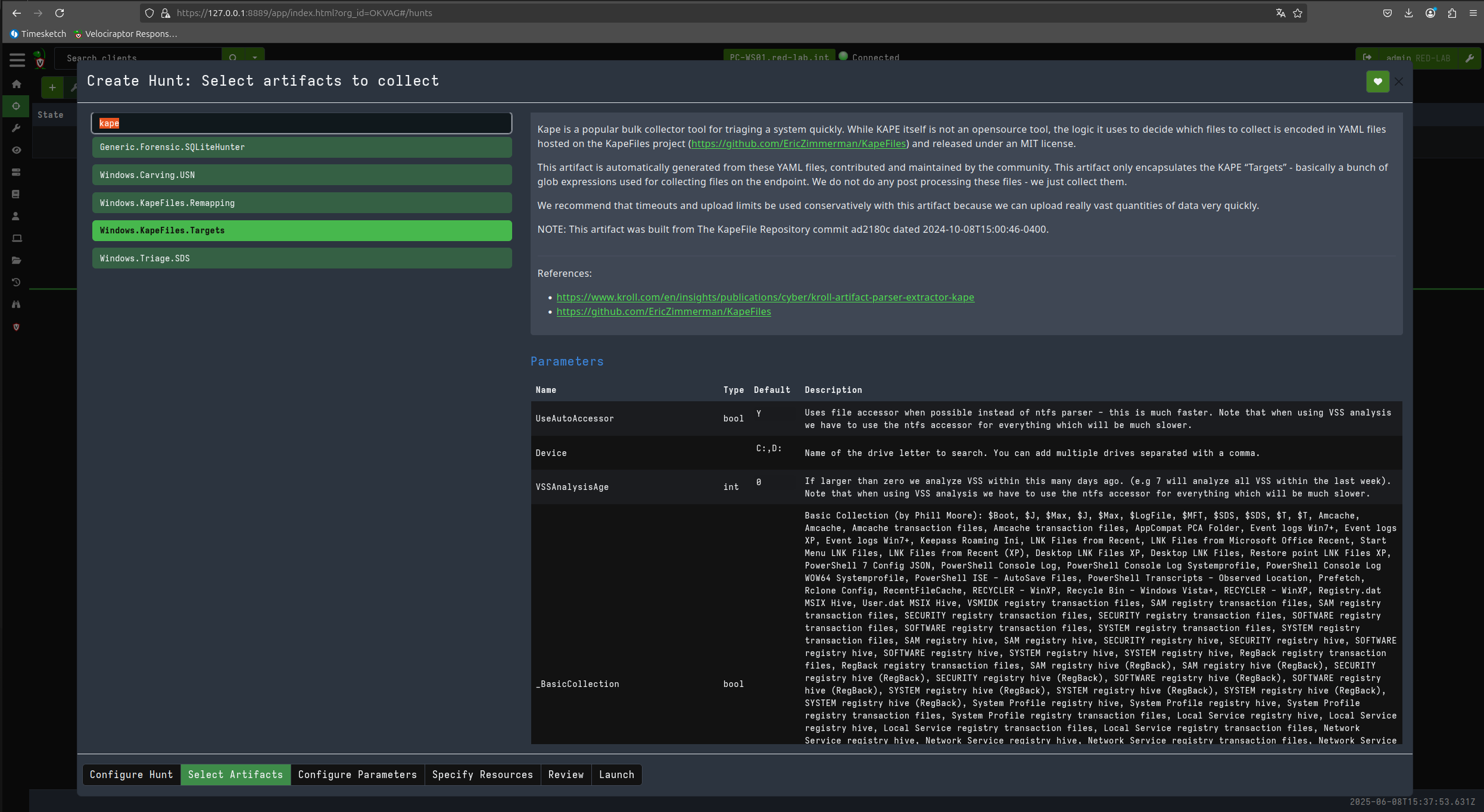This screenshot has height=812, width=1484.
Task: Click the Select Artifacts step tab
Action: (x=236, y=774)
